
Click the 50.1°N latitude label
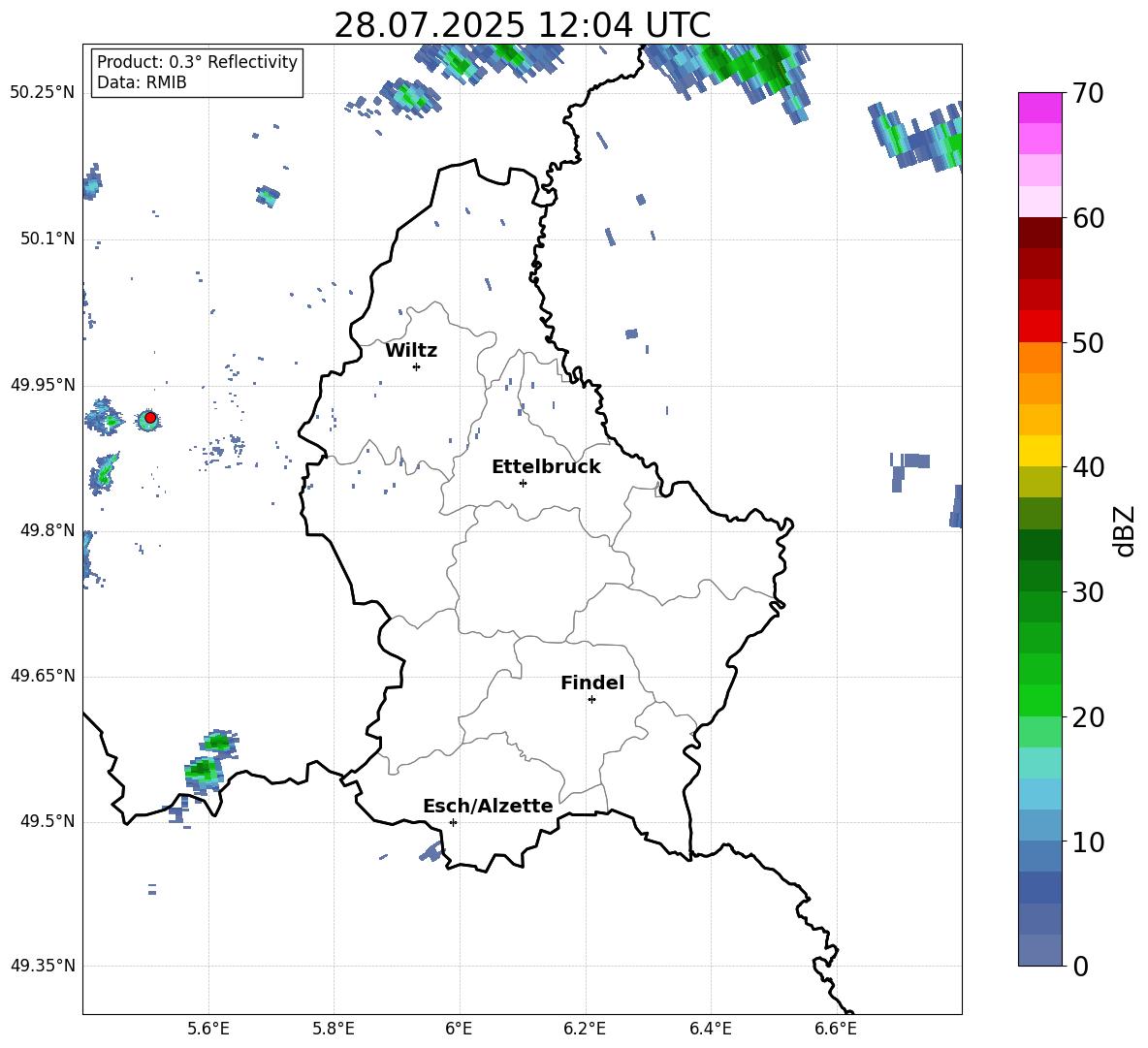(x=48, y=238)
